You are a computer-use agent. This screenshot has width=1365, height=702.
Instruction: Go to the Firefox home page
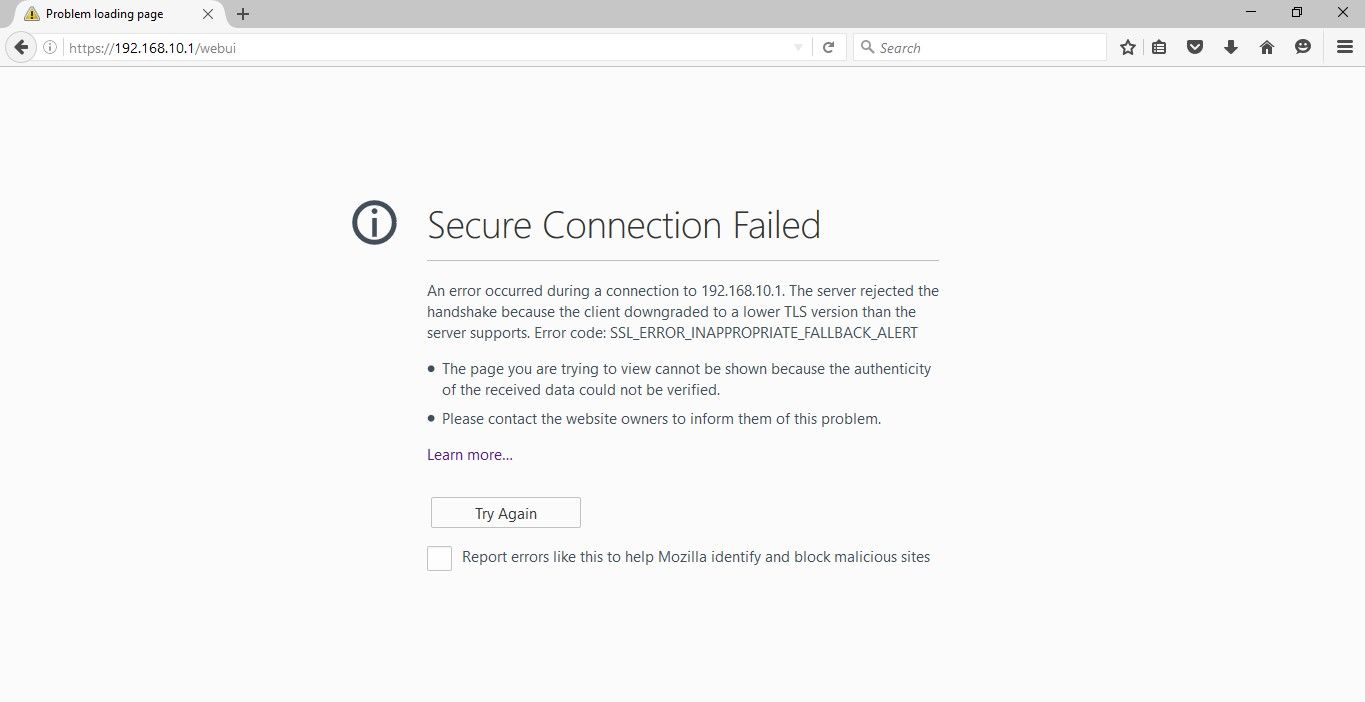click(x=1267, y=47)
